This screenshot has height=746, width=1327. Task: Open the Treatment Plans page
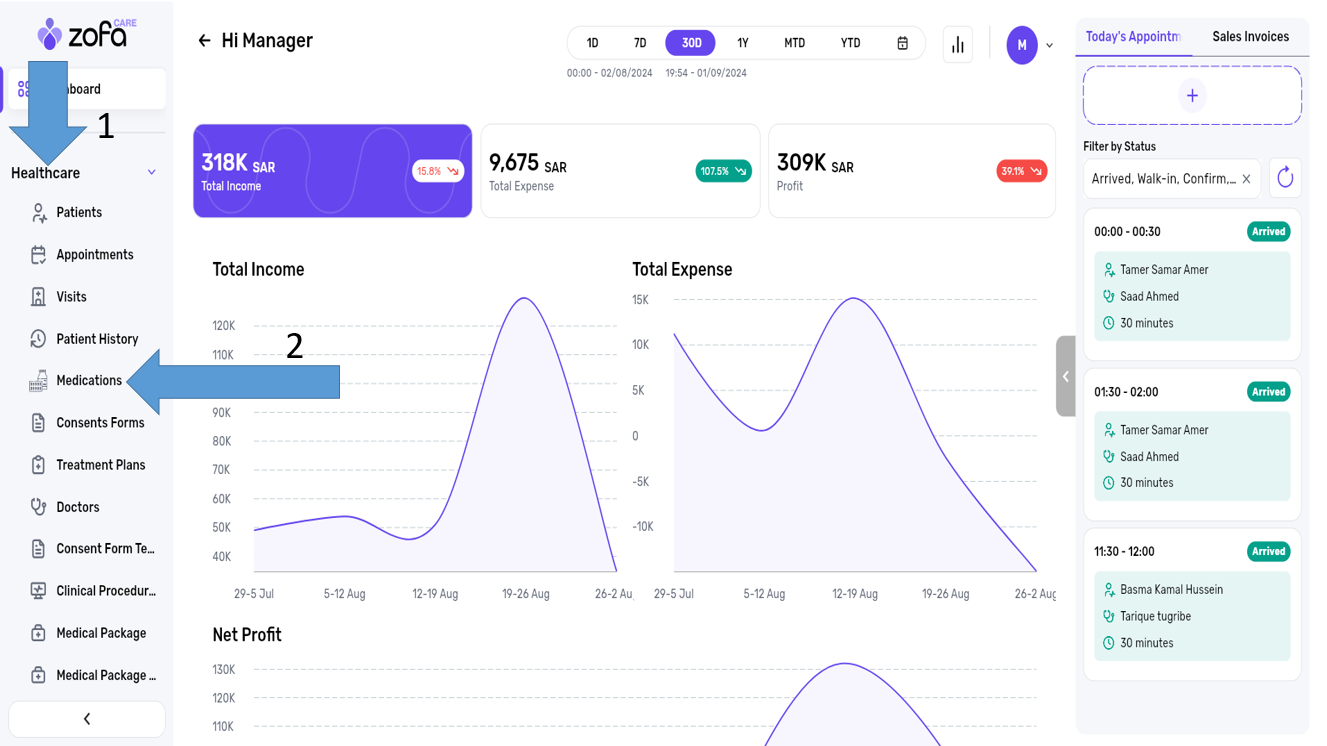point(100,465)
